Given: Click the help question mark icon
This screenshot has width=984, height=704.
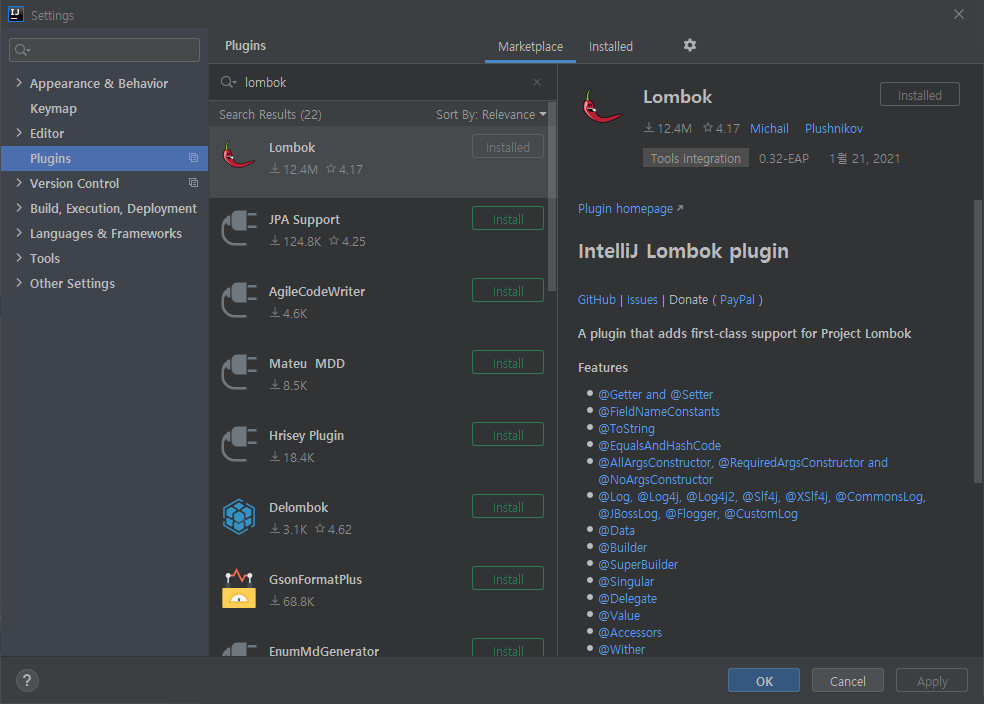Looking at the screenshot, I should pyautogui.click(x=27, y=680).
